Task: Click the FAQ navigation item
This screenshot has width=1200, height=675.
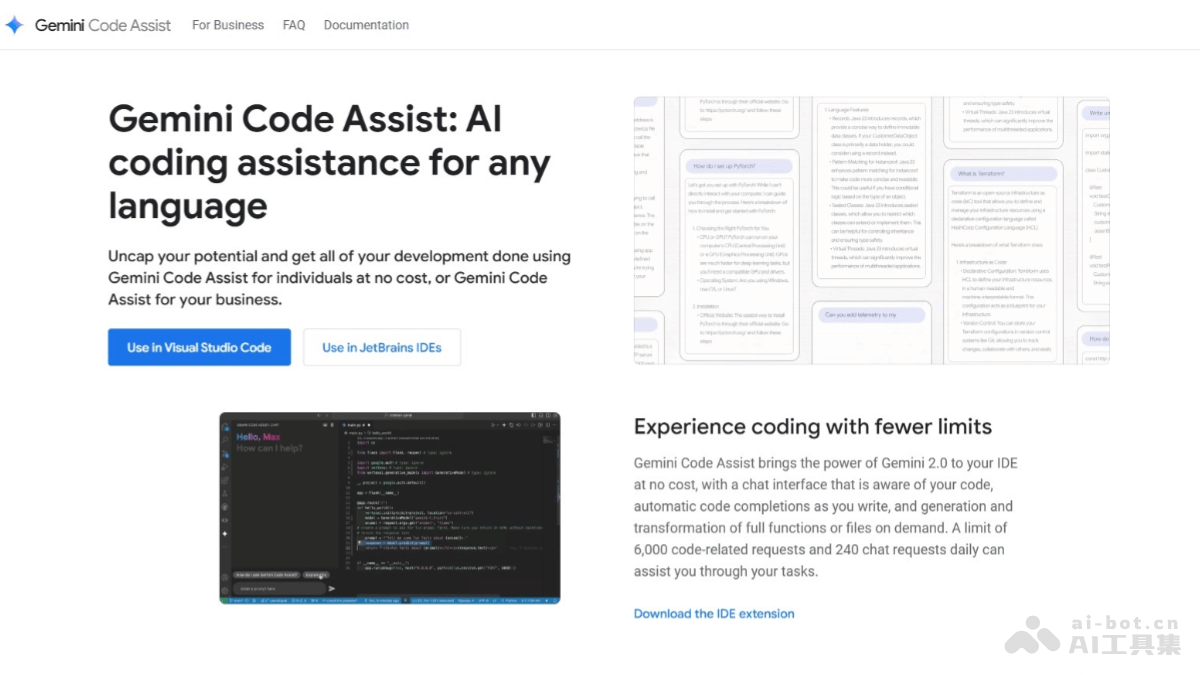Action: point(293,25)
